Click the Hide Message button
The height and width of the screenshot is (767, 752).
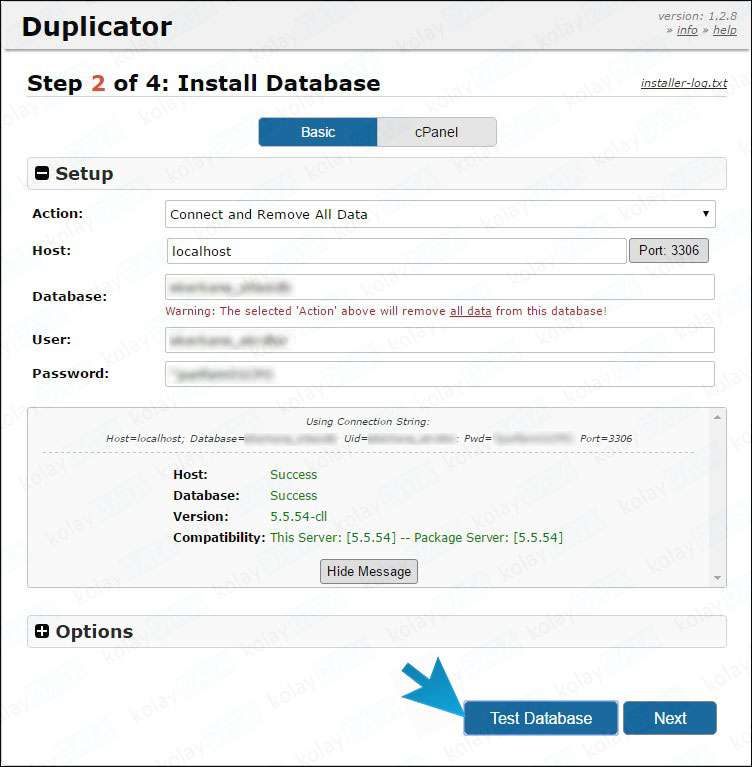[x=369, y=571]
